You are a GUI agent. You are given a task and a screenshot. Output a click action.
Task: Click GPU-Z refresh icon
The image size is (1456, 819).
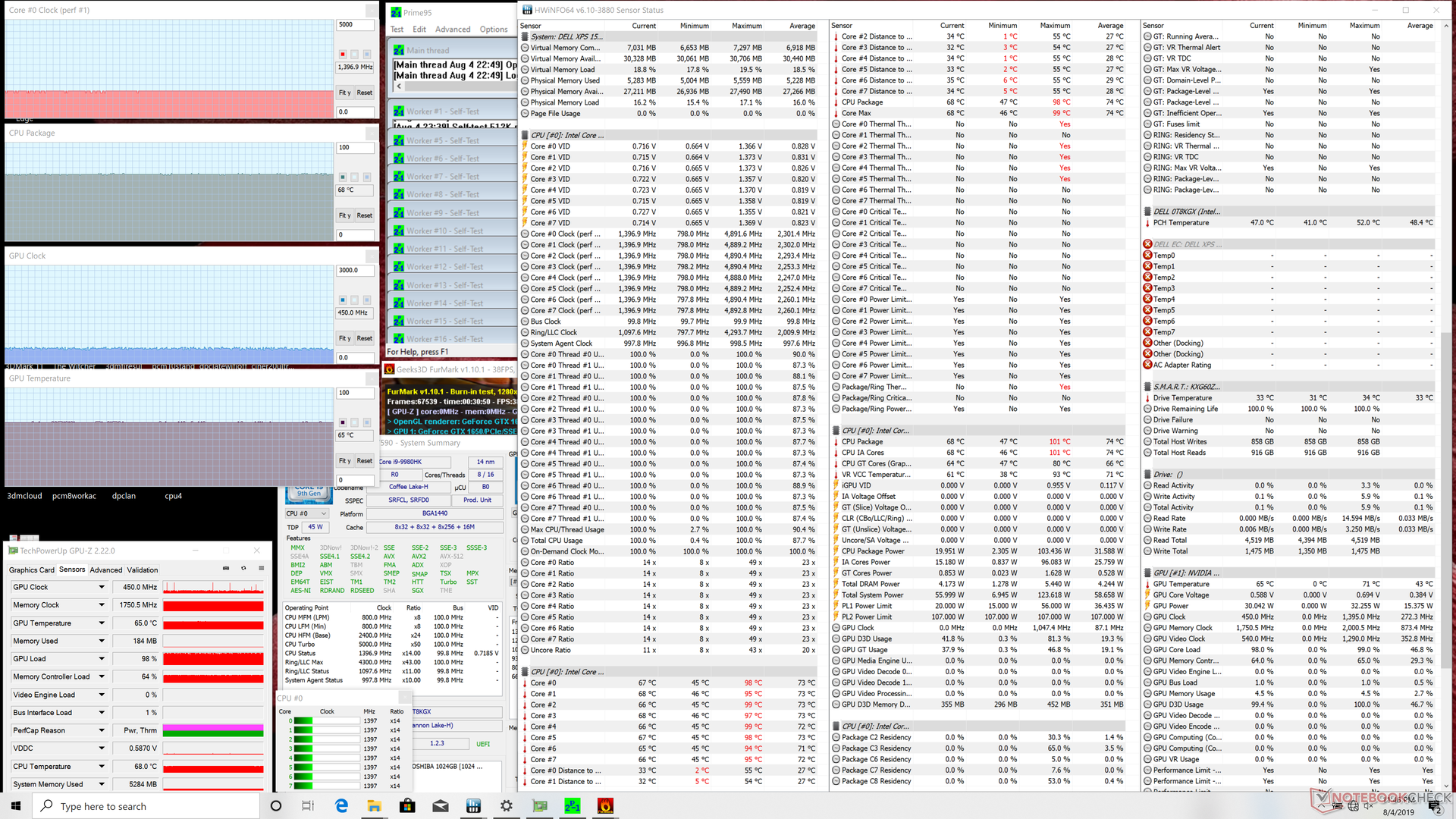[x=243, y=568]
